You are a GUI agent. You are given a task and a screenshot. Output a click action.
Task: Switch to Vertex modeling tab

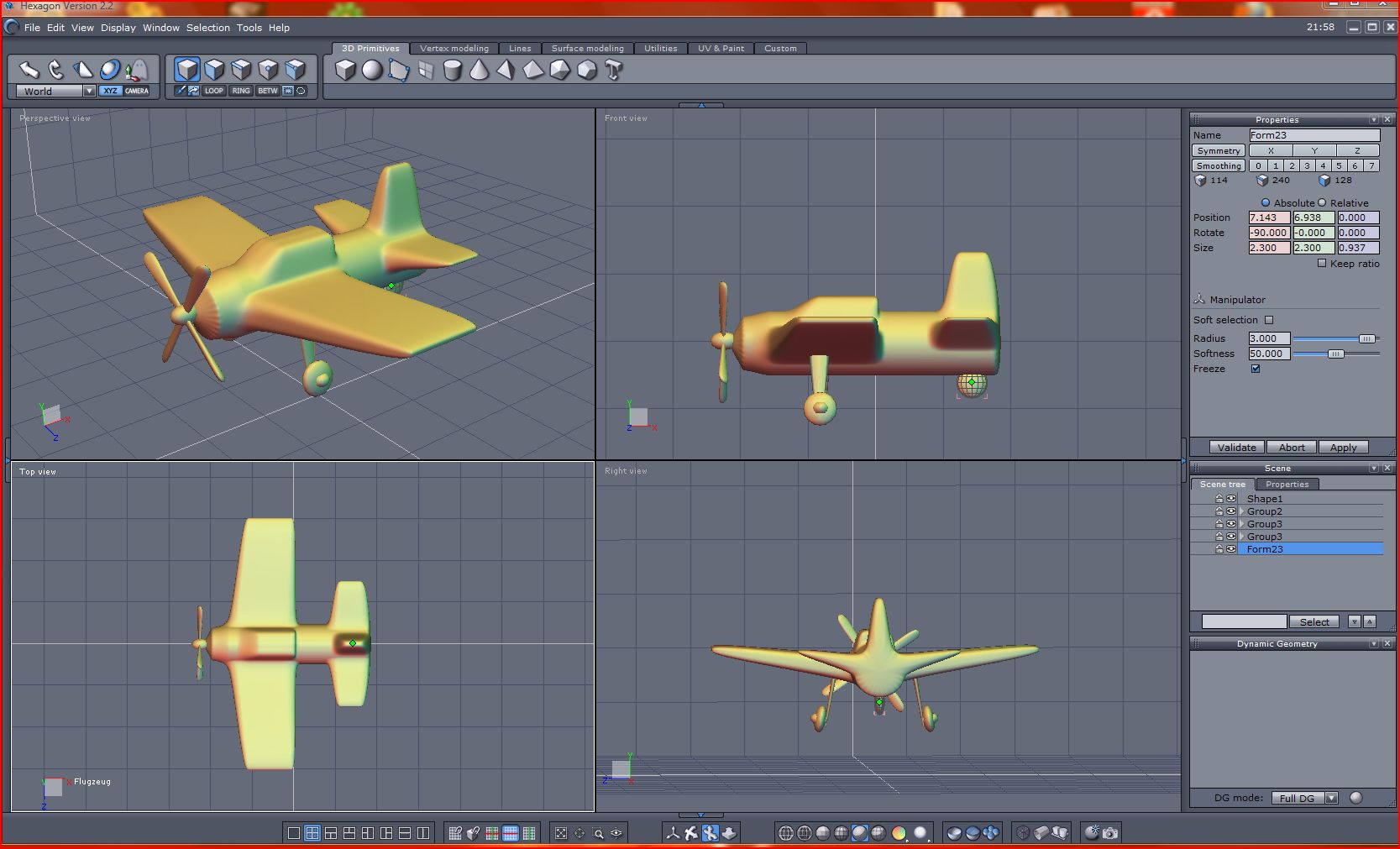coord(454,49)
